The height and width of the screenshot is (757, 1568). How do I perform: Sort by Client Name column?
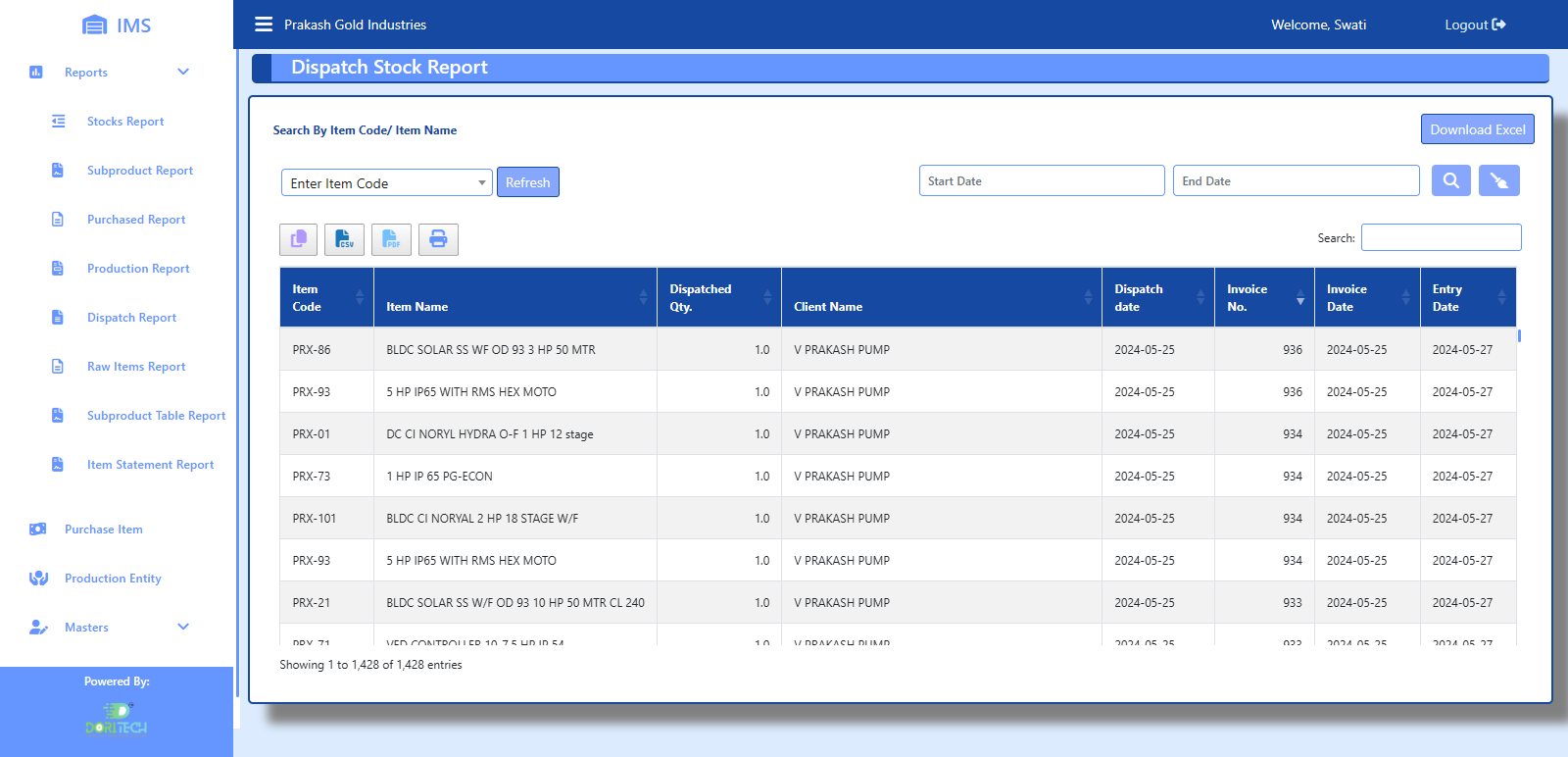[942, 297]
